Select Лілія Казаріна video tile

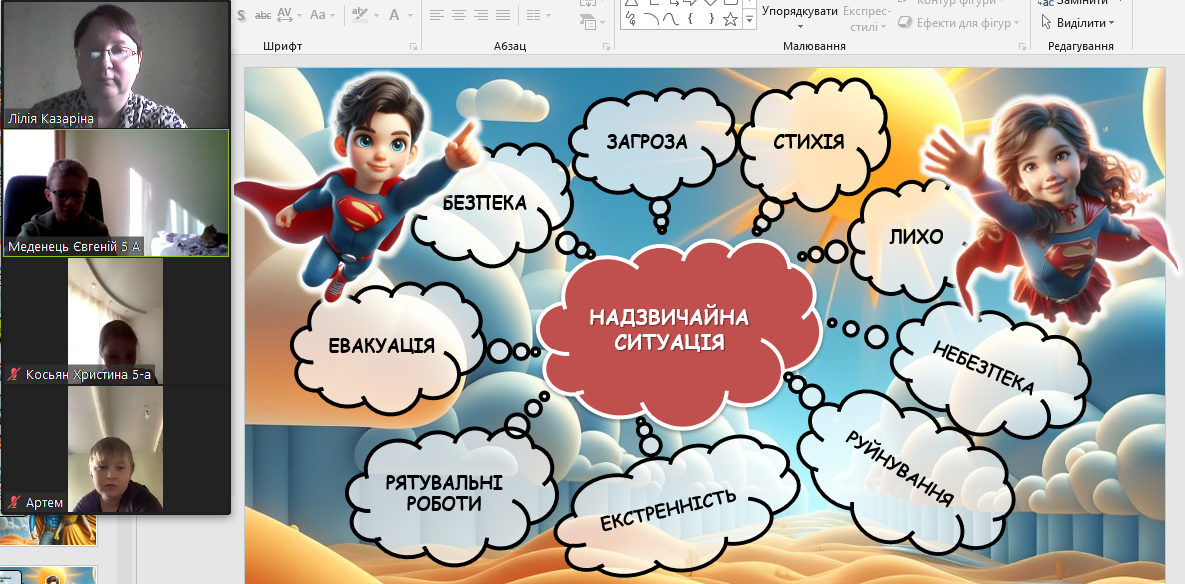tap(116, 64)
